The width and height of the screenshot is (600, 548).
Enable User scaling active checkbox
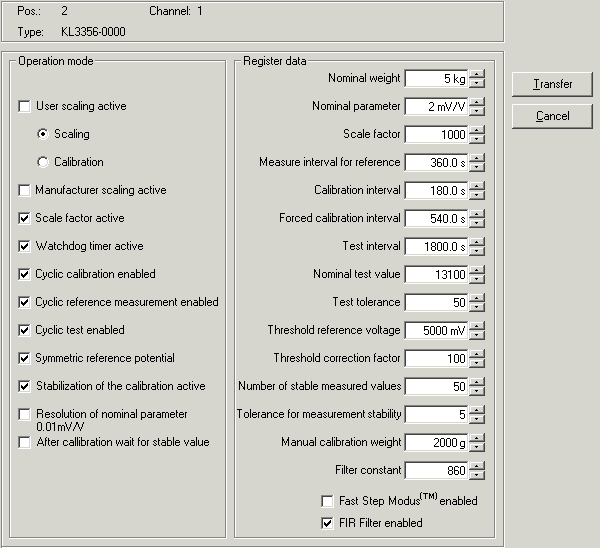(x=24, y=106)
